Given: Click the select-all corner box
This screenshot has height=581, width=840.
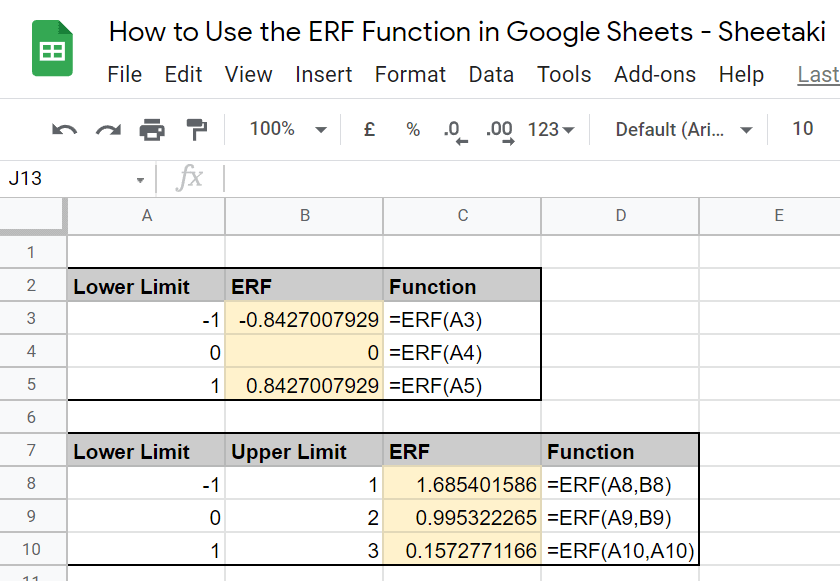Looking at the screenshot, I should coord(33,216).
